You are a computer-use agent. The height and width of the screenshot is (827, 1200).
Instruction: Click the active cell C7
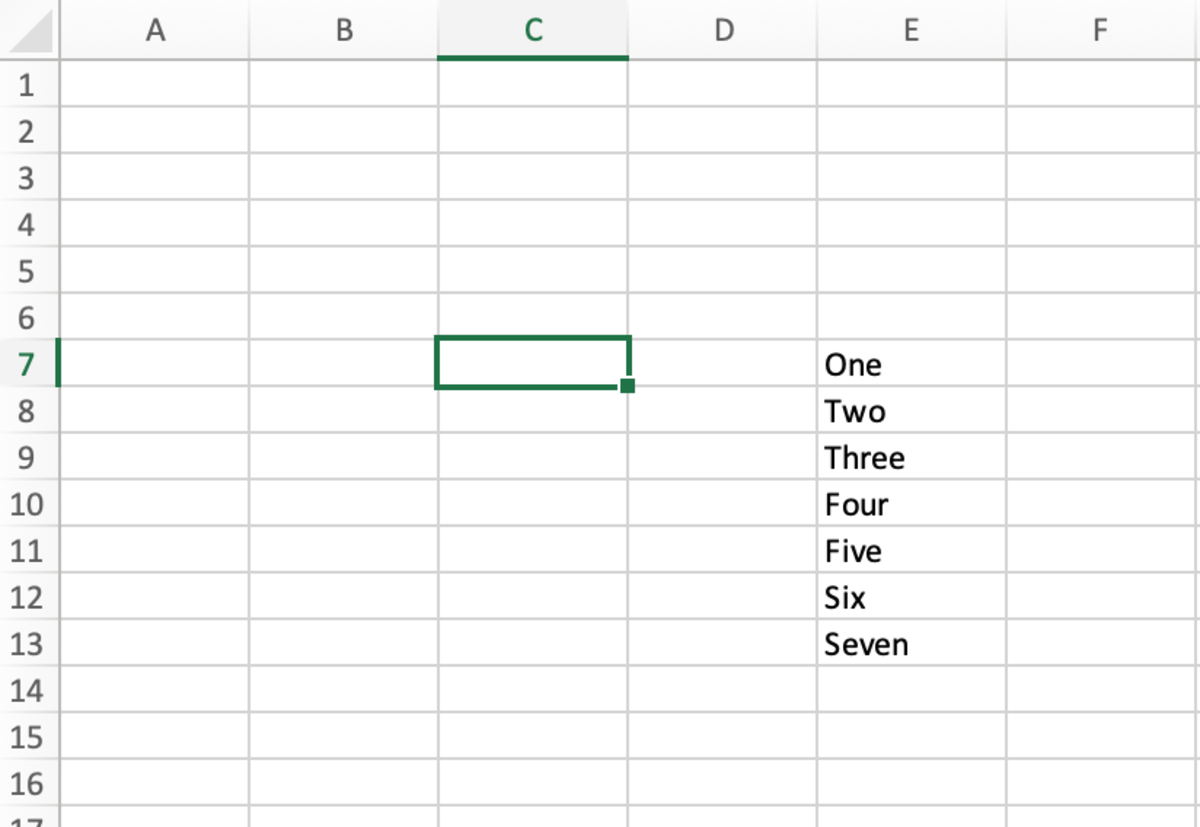tap(532, 363)
